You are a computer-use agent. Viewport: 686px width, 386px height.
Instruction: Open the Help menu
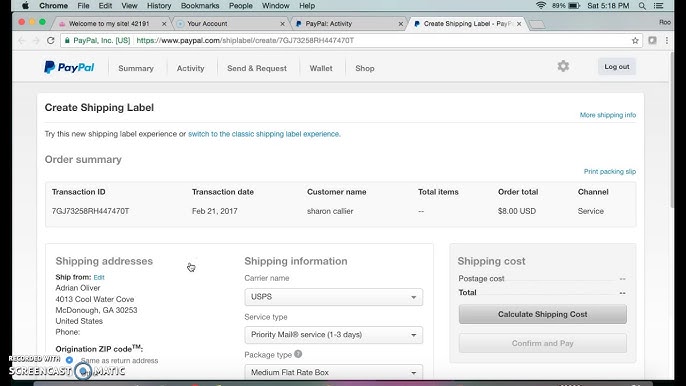307,6
